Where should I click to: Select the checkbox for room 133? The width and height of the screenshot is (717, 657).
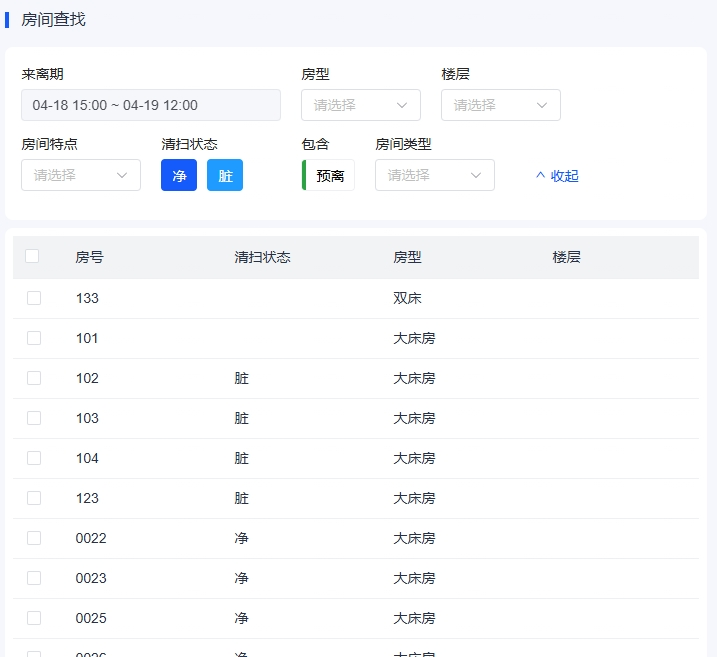pos(34,298)
